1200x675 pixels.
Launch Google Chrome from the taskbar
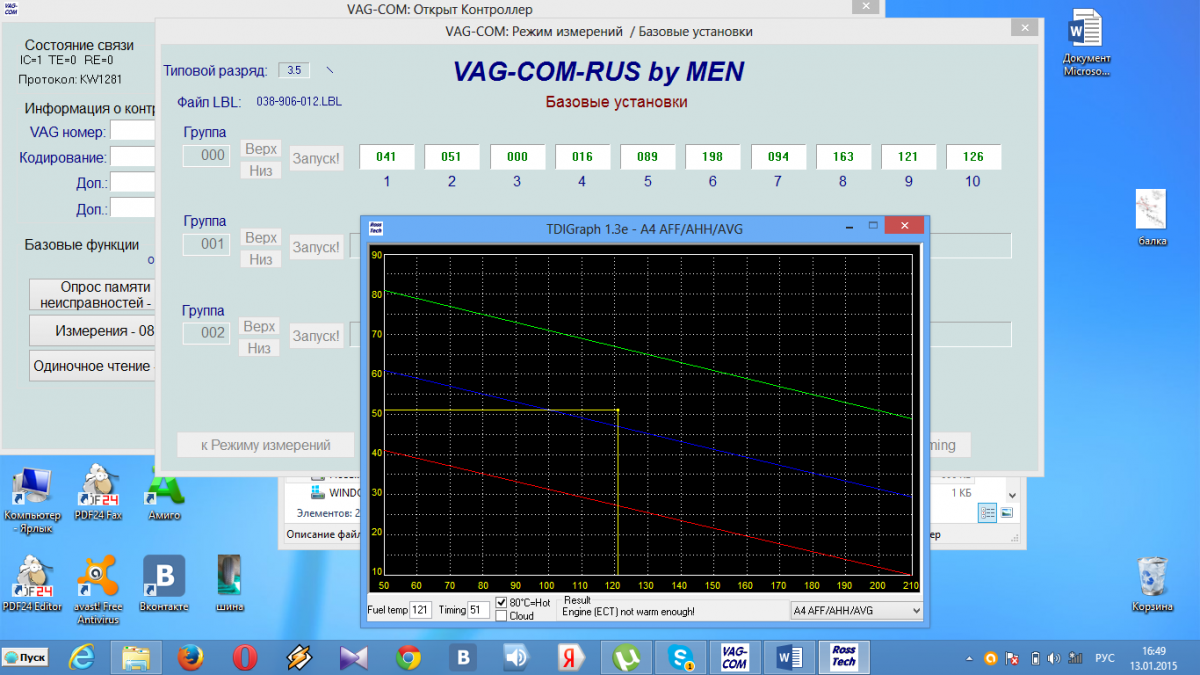click(x=408, y=657)
